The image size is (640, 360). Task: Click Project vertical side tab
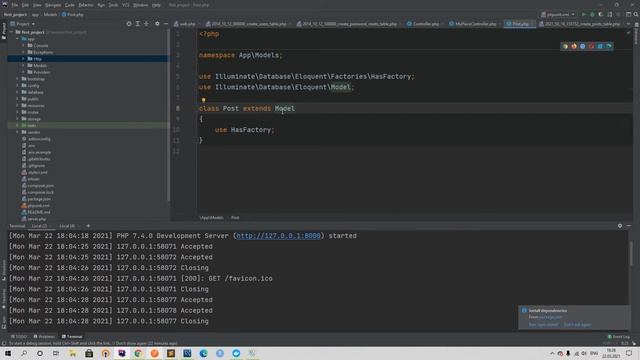click(4, 31)
